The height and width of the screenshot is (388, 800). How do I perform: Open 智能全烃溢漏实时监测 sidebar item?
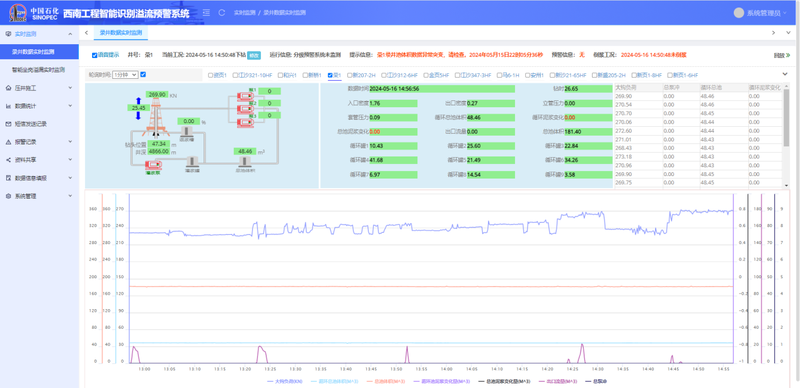click(39, 69)
